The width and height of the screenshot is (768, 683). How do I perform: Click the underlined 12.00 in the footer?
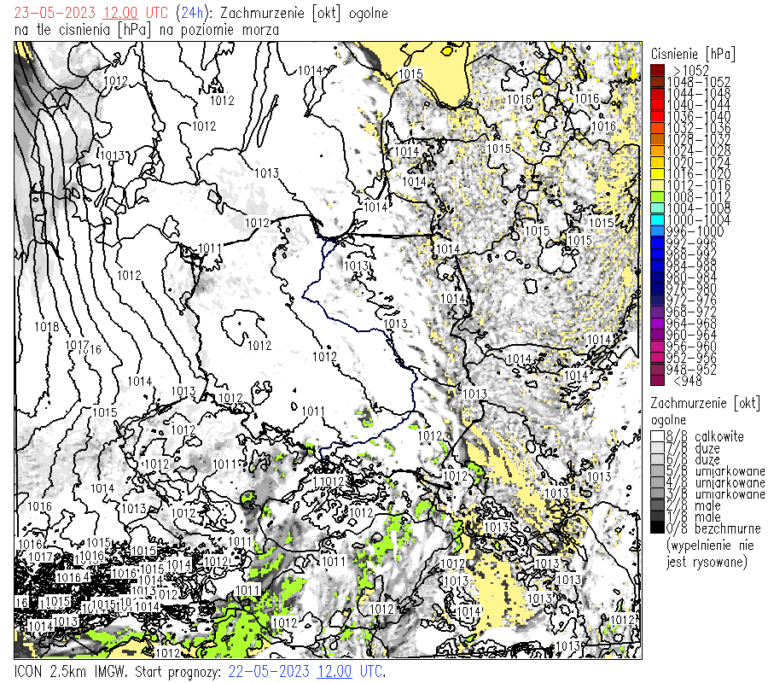(335, 671)
